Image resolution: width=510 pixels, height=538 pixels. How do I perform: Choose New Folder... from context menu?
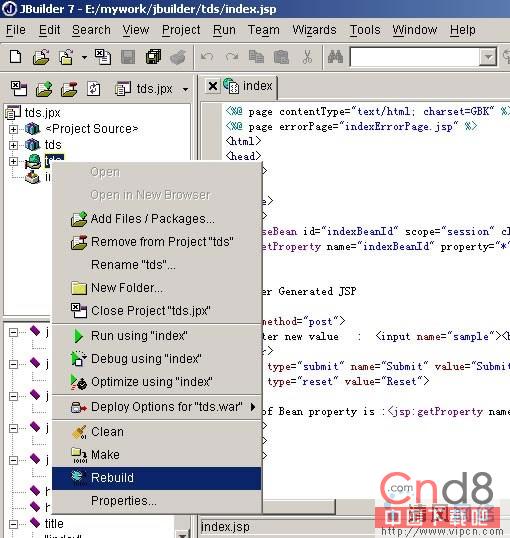pyautogui.click(x=157, y=288)
